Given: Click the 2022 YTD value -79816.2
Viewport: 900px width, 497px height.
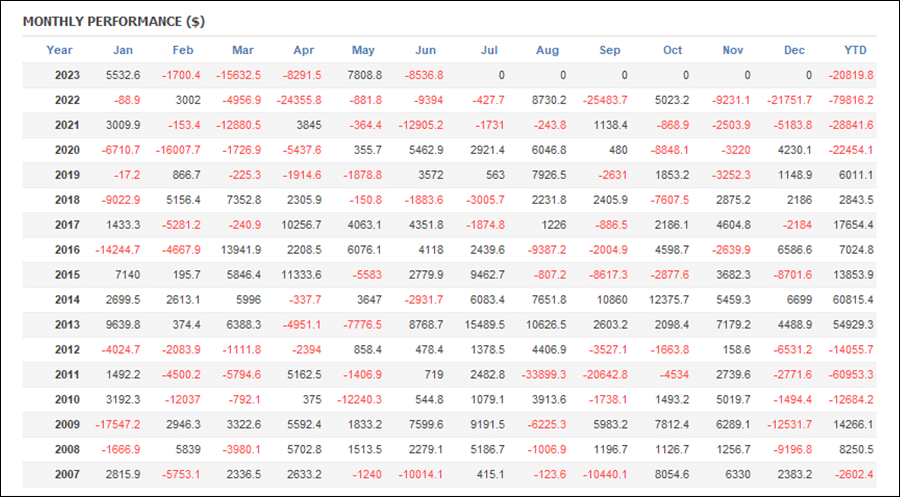Looking at the screenshot, I should (x=851, y=100).
